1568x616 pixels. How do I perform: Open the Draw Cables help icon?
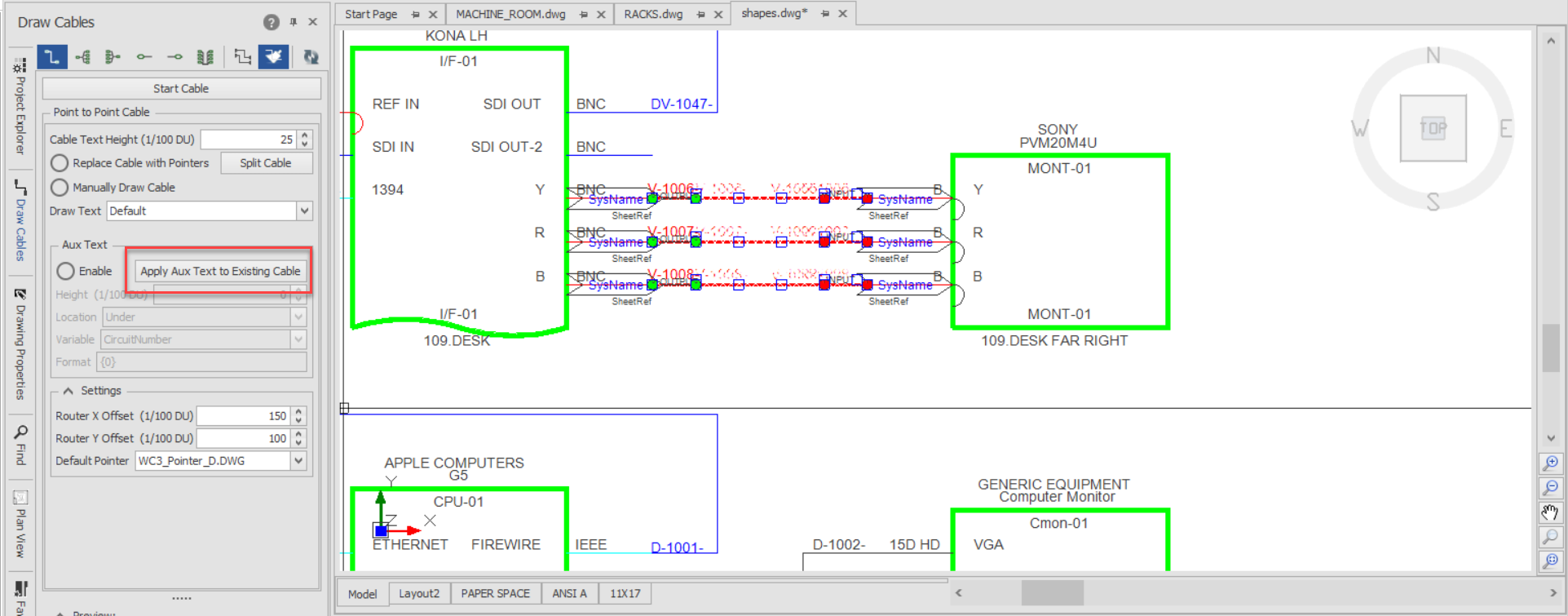[272, 22]
